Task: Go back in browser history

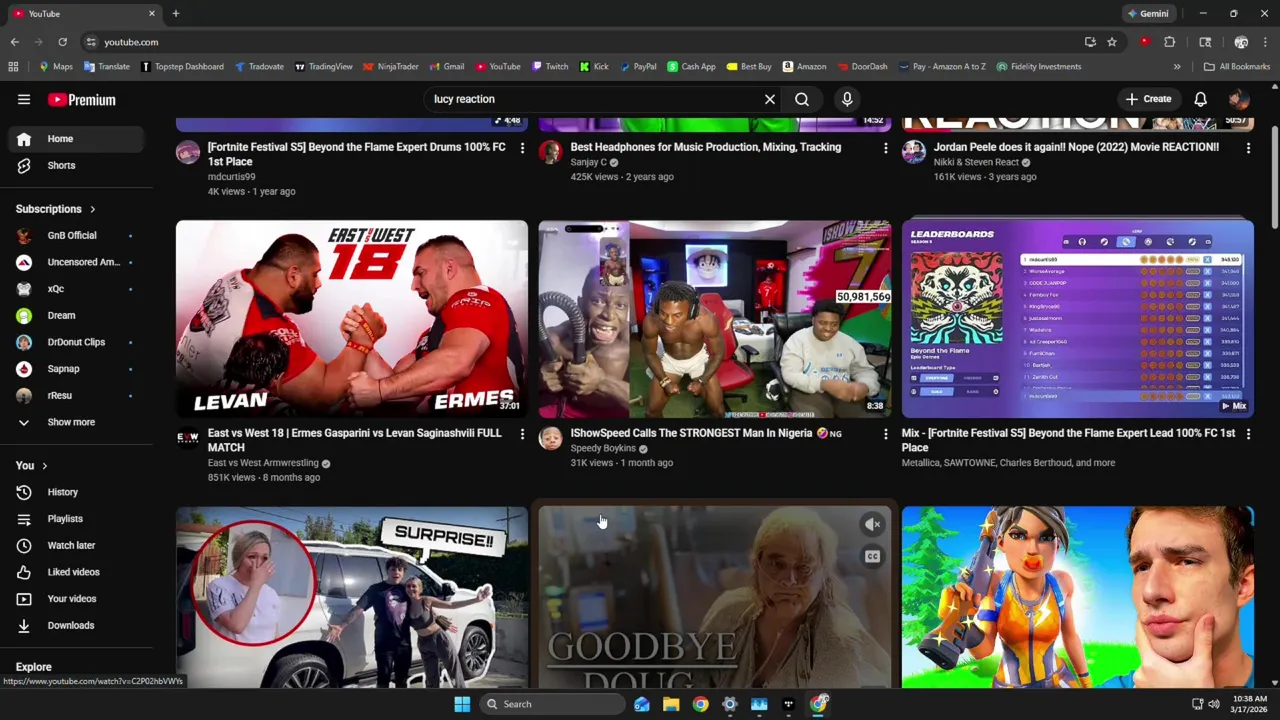Action: pos(15,42)
